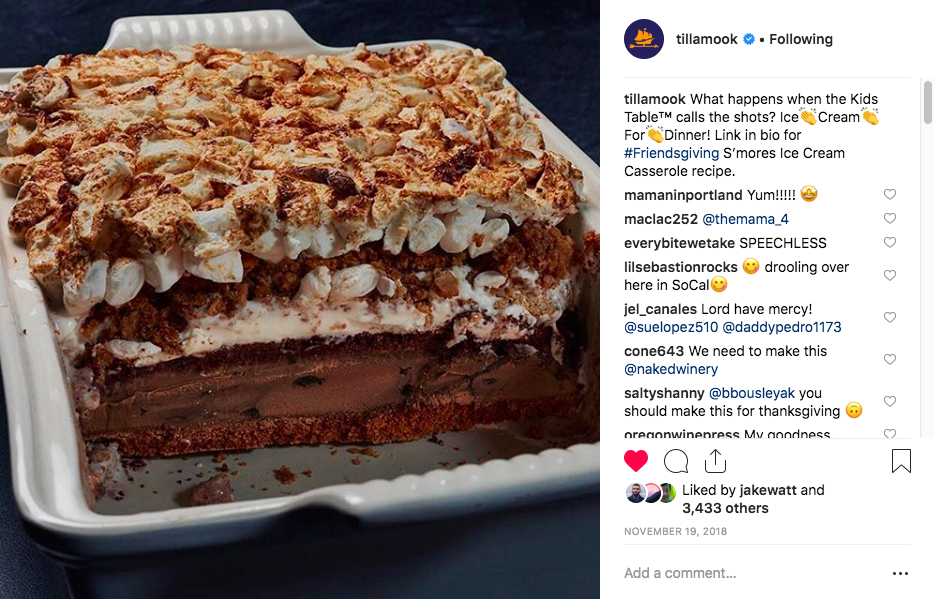This screenshot has width=934, height=599.
Task: Toggle the Following status button
Action: [x=801, y=39]
